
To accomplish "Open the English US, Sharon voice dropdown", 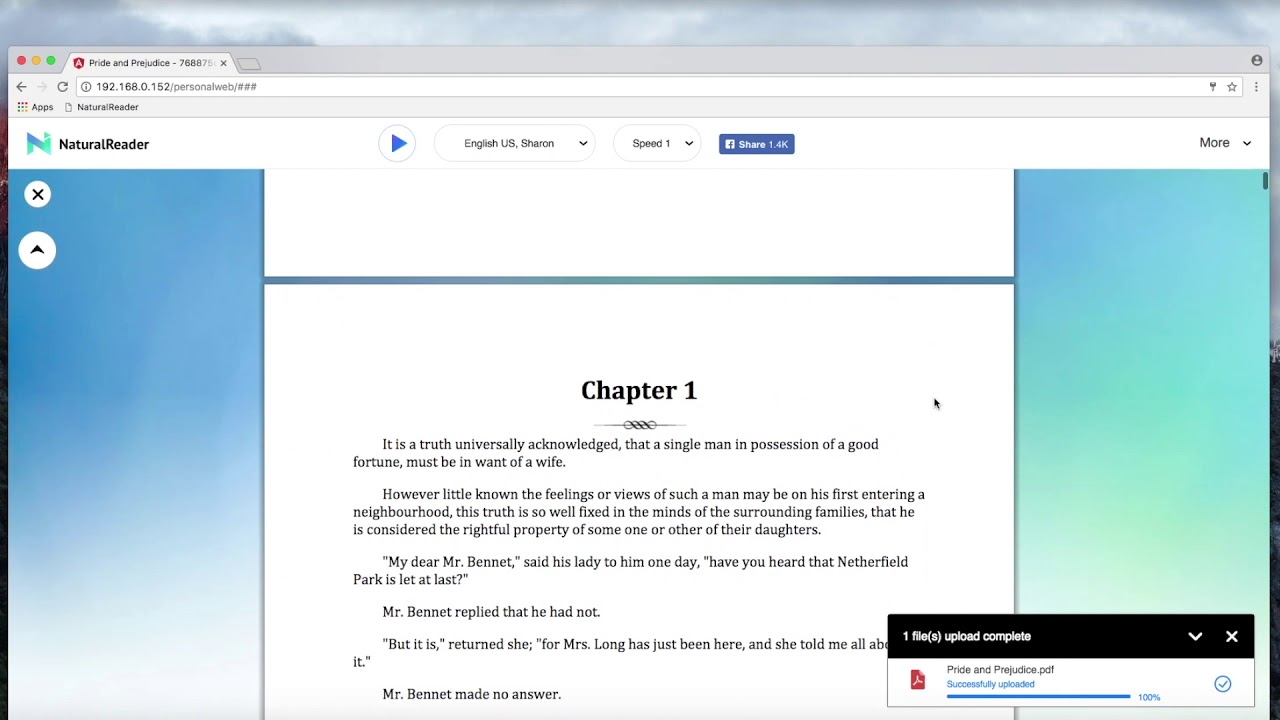I will (515, 144).
